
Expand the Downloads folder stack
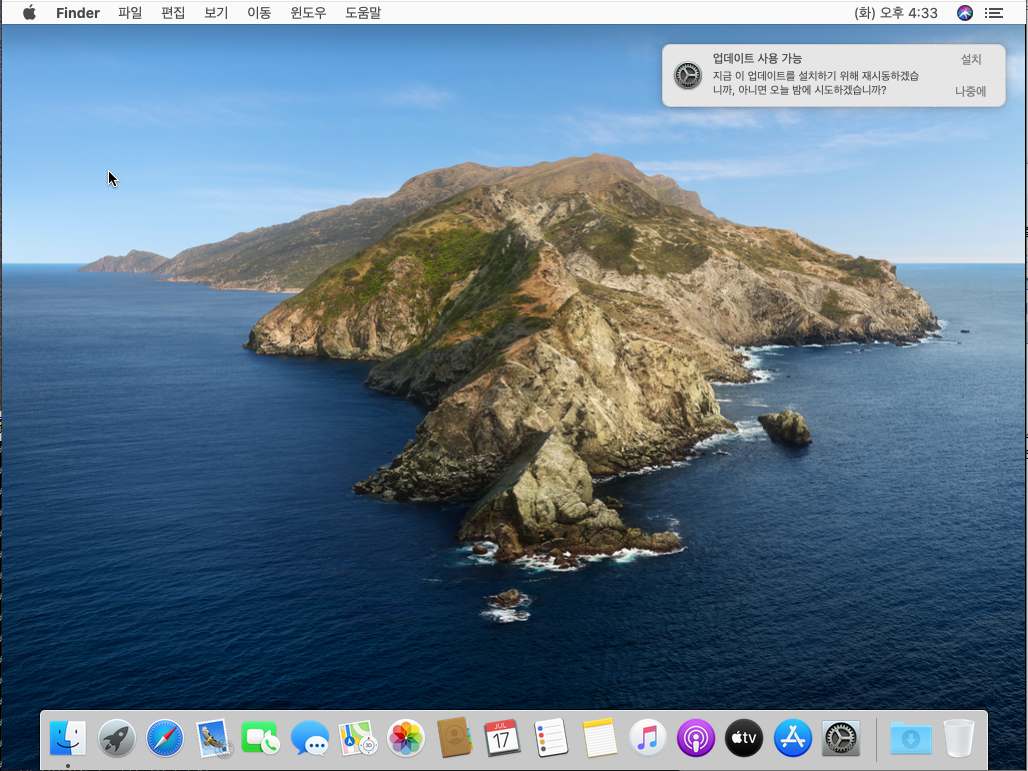[911, 739]
